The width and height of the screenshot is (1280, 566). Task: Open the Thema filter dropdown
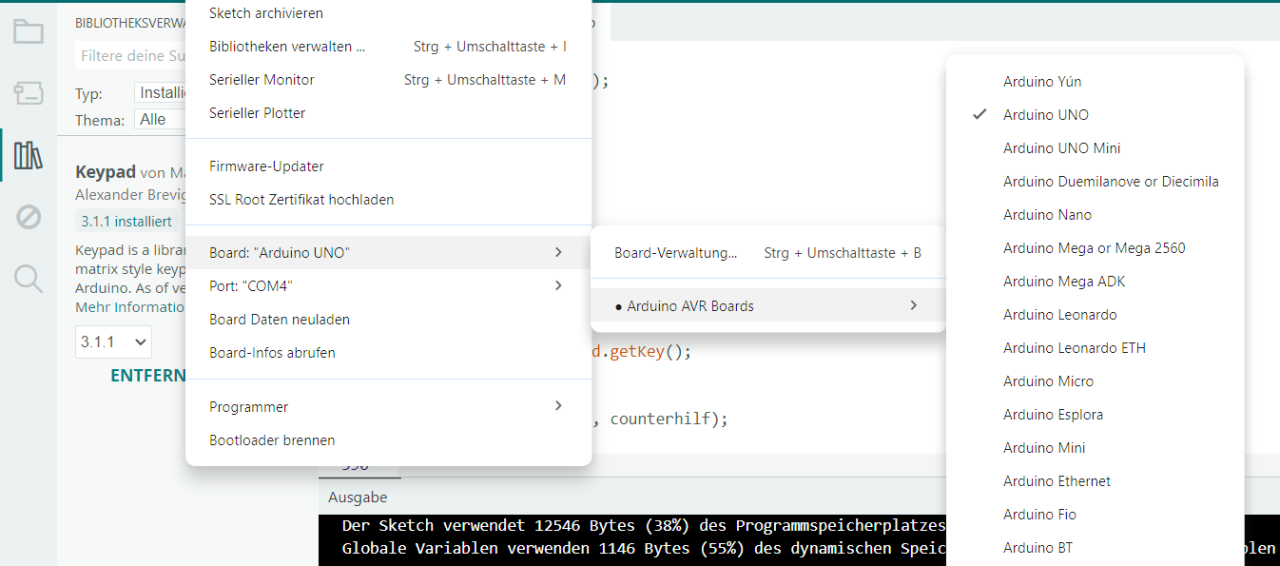(x=162, y=119)
